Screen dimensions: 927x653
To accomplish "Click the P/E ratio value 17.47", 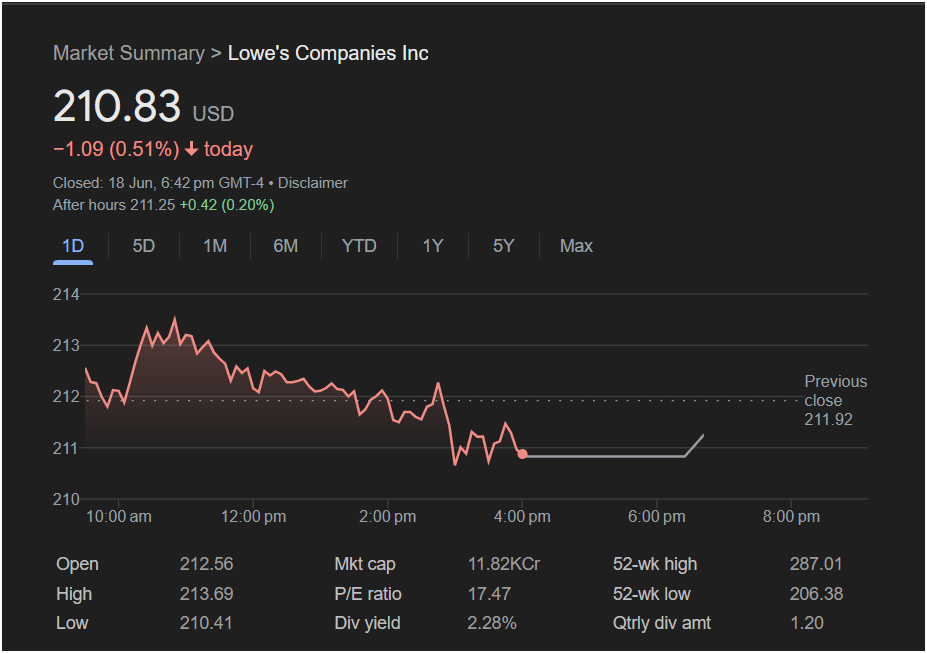I will click(489, 593).
